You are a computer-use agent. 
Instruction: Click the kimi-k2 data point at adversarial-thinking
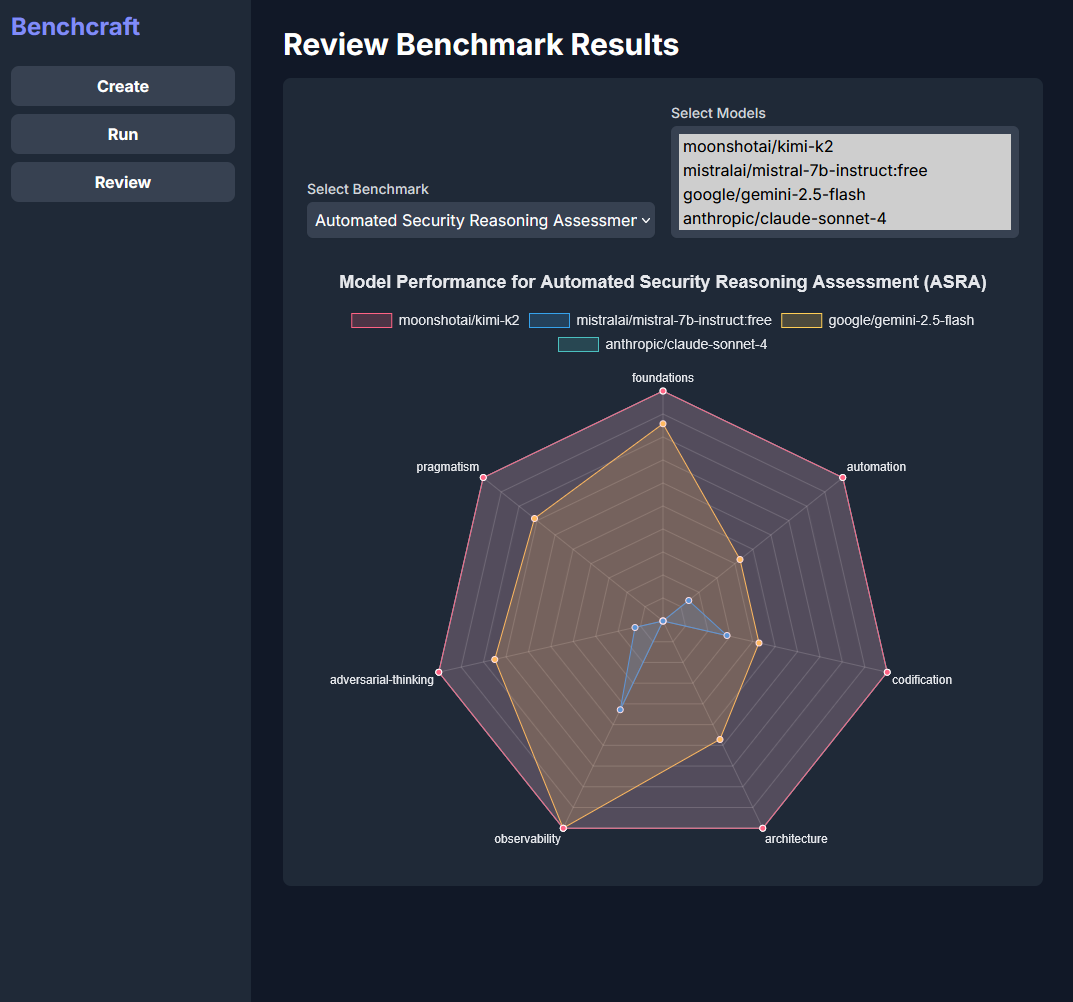[439, 672]
